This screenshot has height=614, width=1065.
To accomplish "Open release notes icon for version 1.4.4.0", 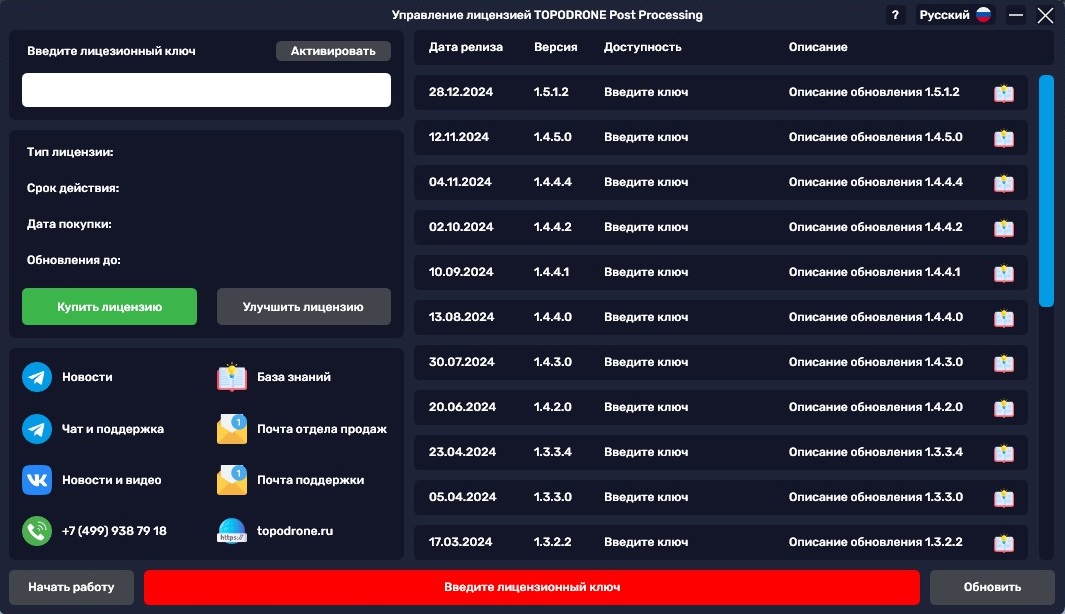I will (1004, 318).
